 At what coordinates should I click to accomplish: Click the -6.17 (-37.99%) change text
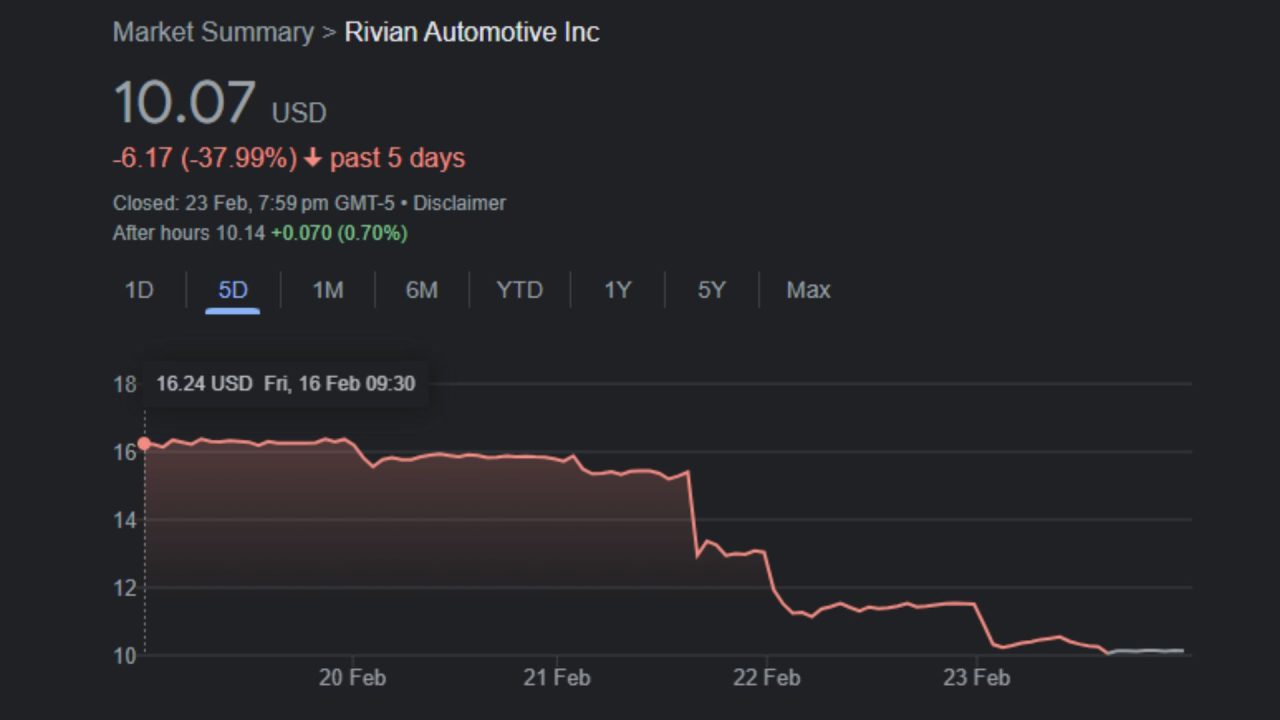(x=205, y=158)
